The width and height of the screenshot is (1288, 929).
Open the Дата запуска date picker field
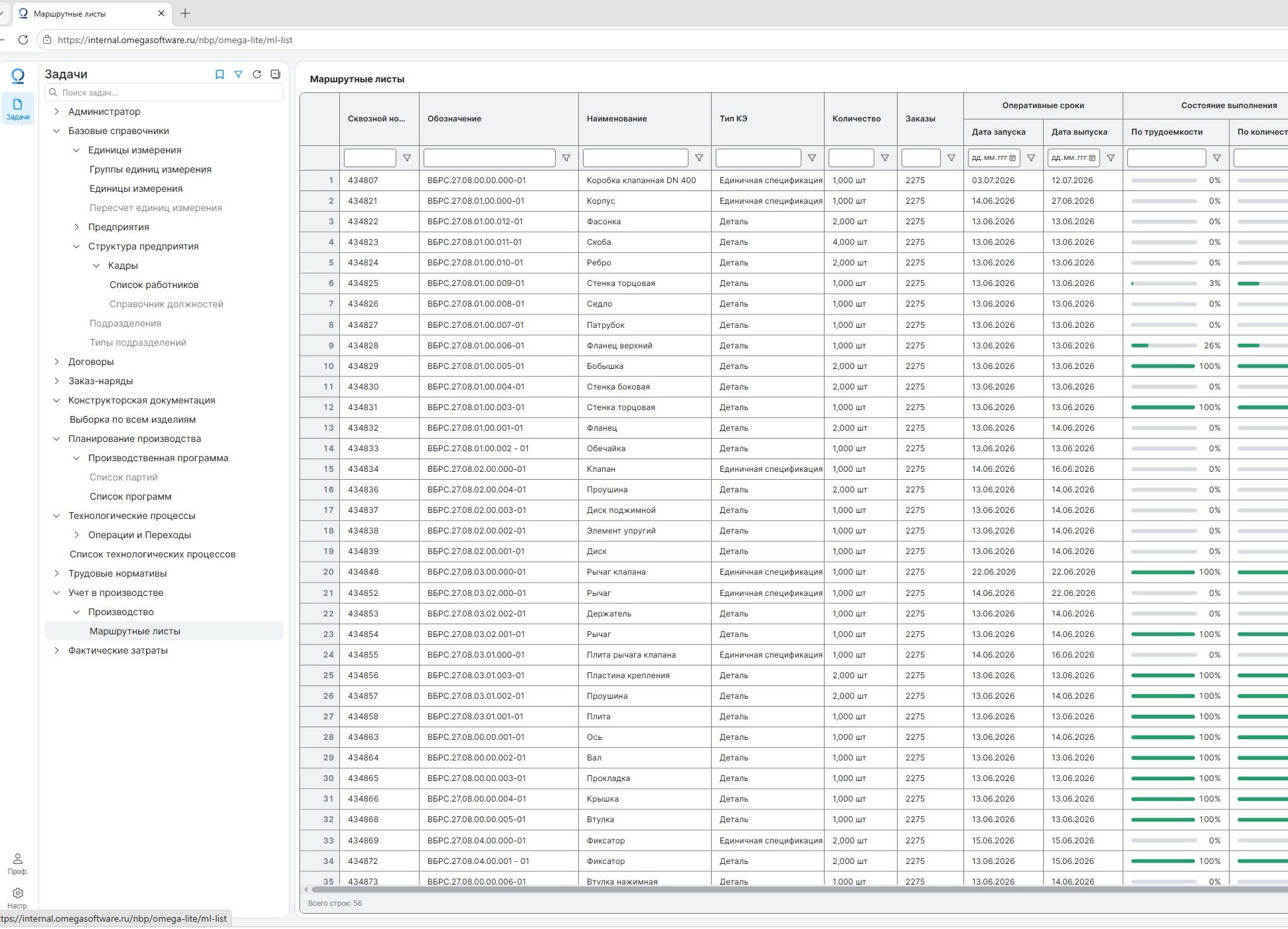click(994, 158)
